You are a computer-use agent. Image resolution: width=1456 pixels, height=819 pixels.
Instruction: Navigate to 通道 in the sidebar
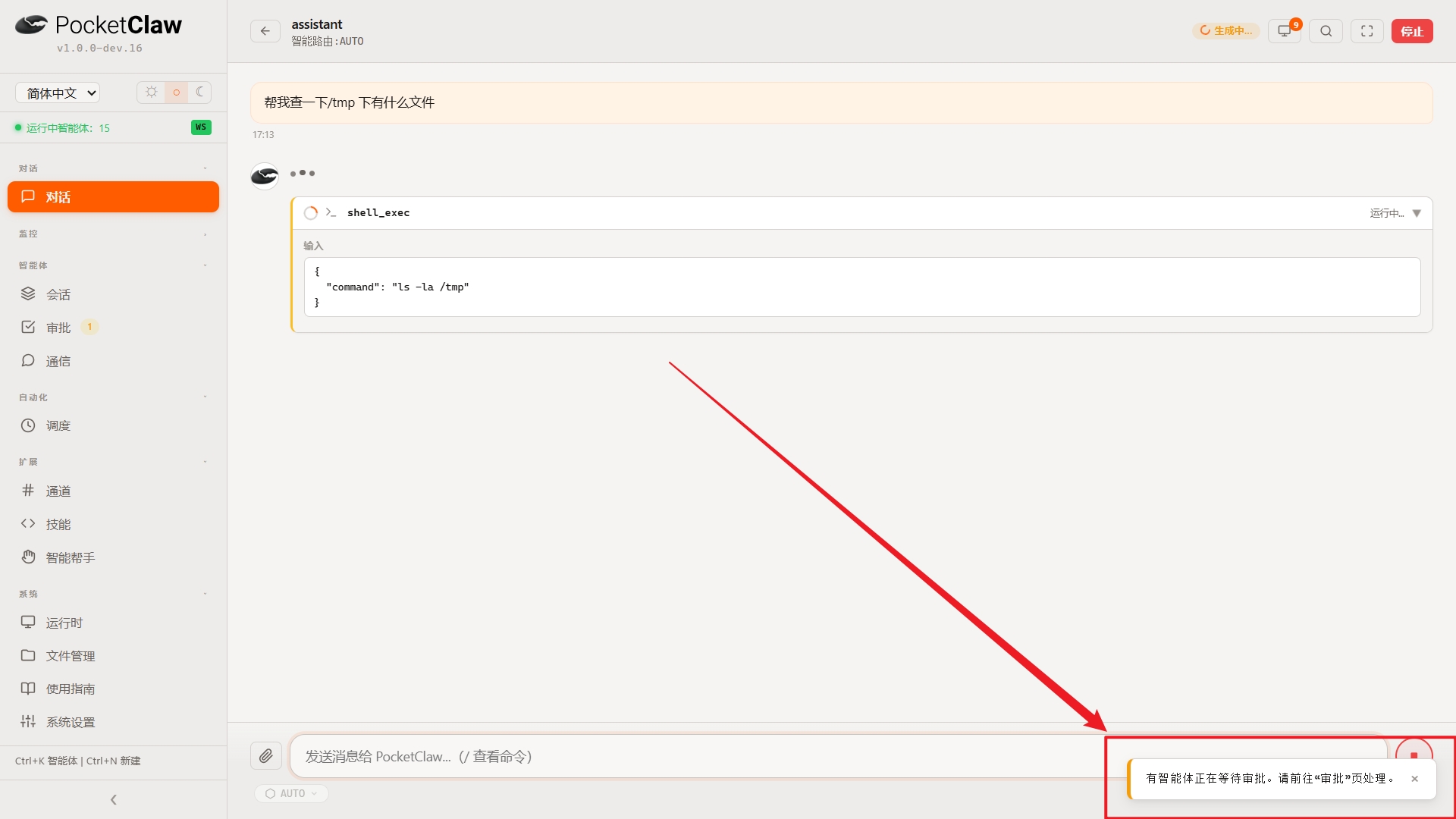coord(113,491)
